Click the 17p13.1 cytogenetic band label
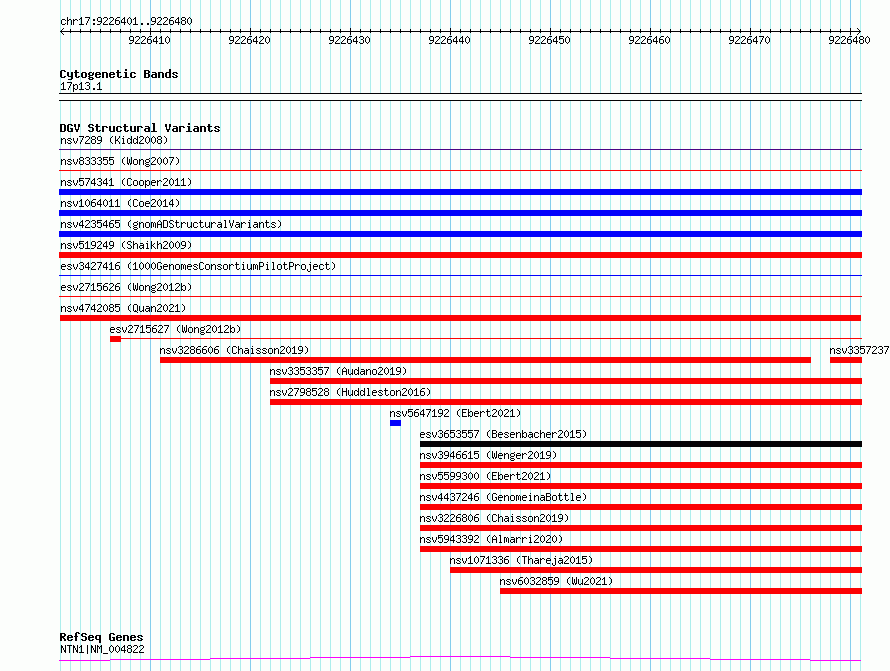Image resolution: width=890 pixels, height=671 pixels. tap(81, 86)
